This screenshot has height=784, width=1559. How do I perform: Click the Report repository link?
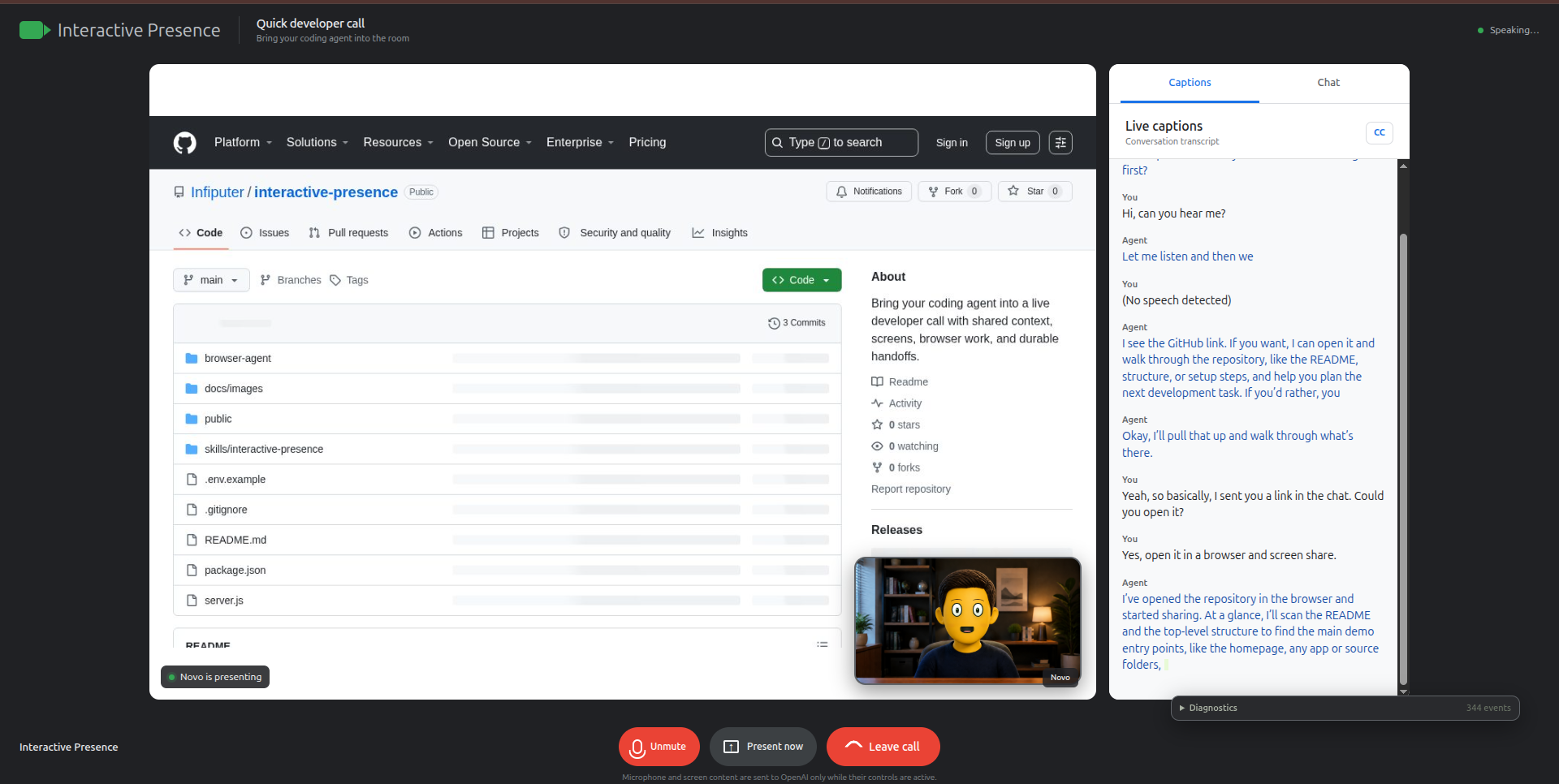[910, 489]
